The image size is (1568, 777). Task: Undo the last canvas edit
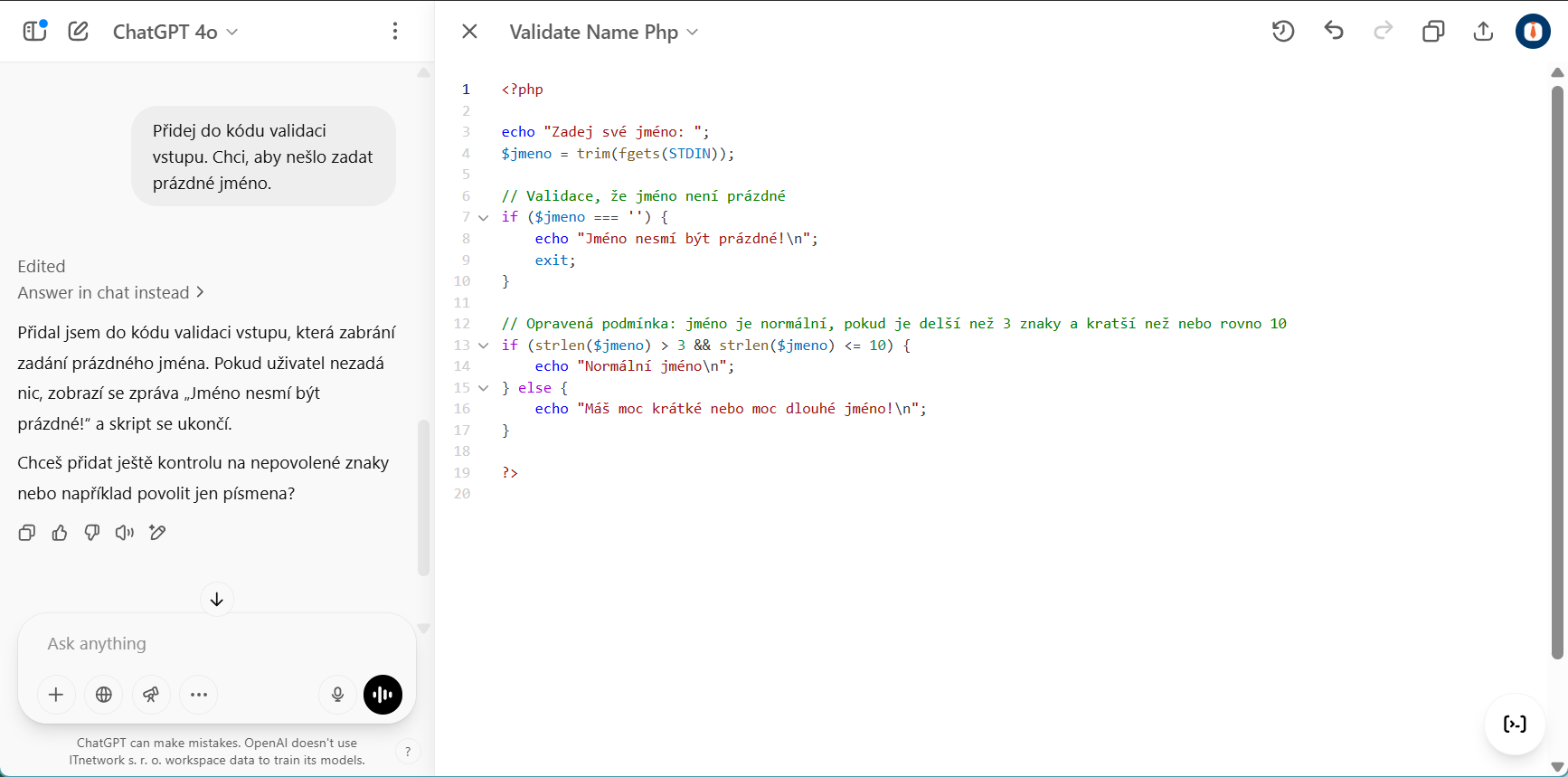pos(1334,32)
